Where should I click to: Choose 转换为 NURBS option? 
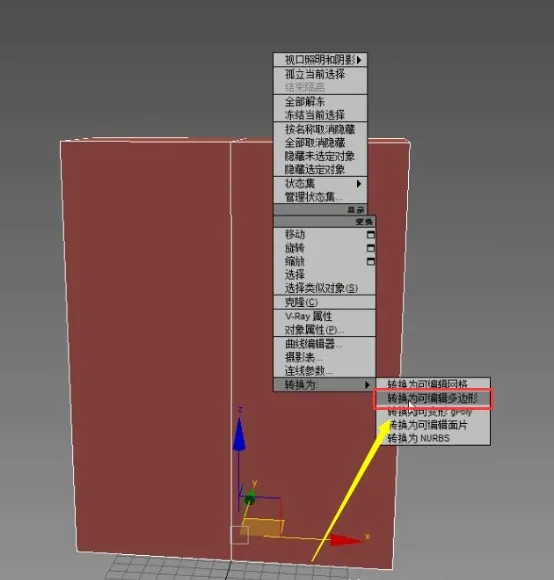coord(433,438)
